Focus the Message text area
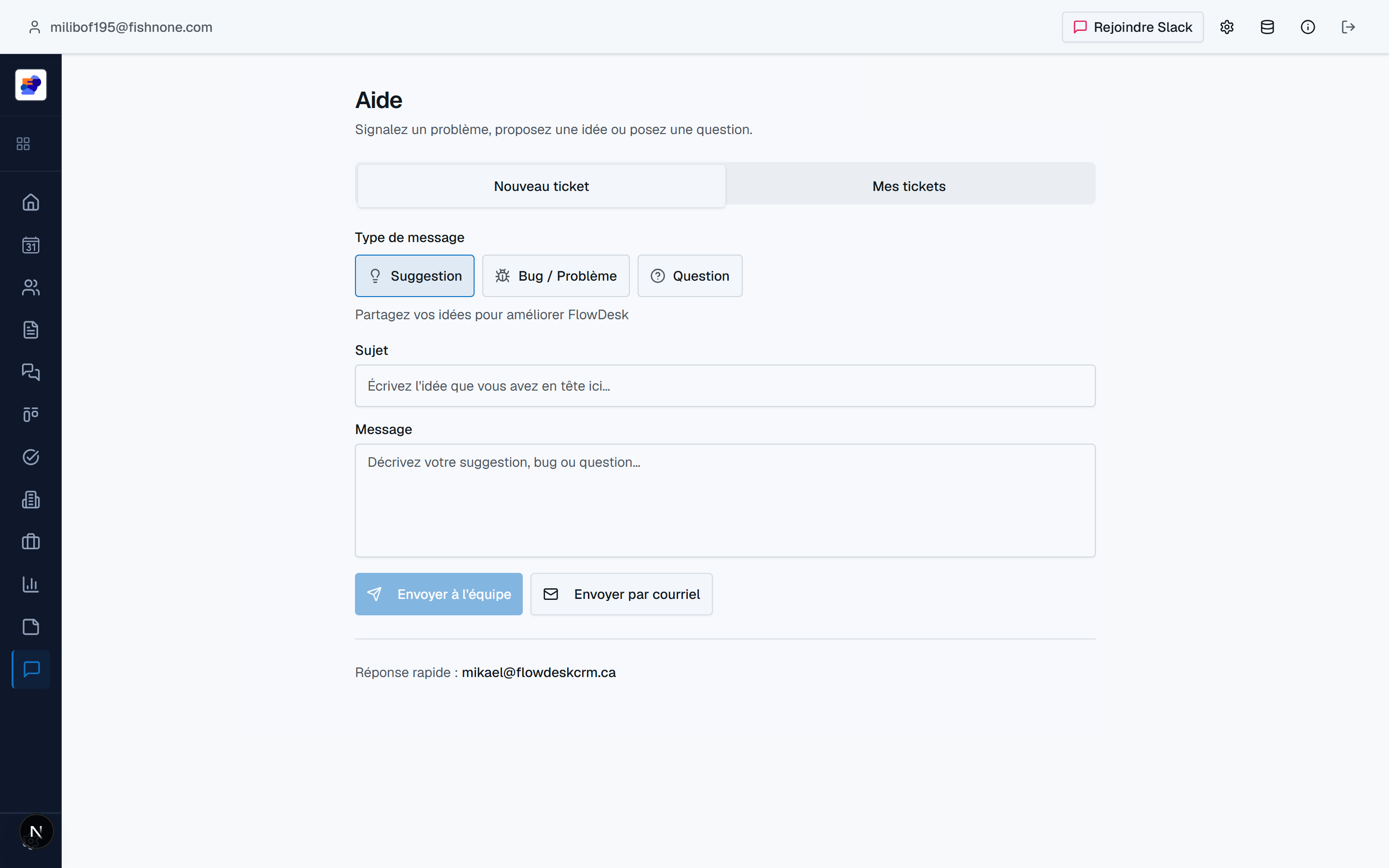Image resolution: width=1389 pixels, height=868 pixels. (x=725, y=500)
